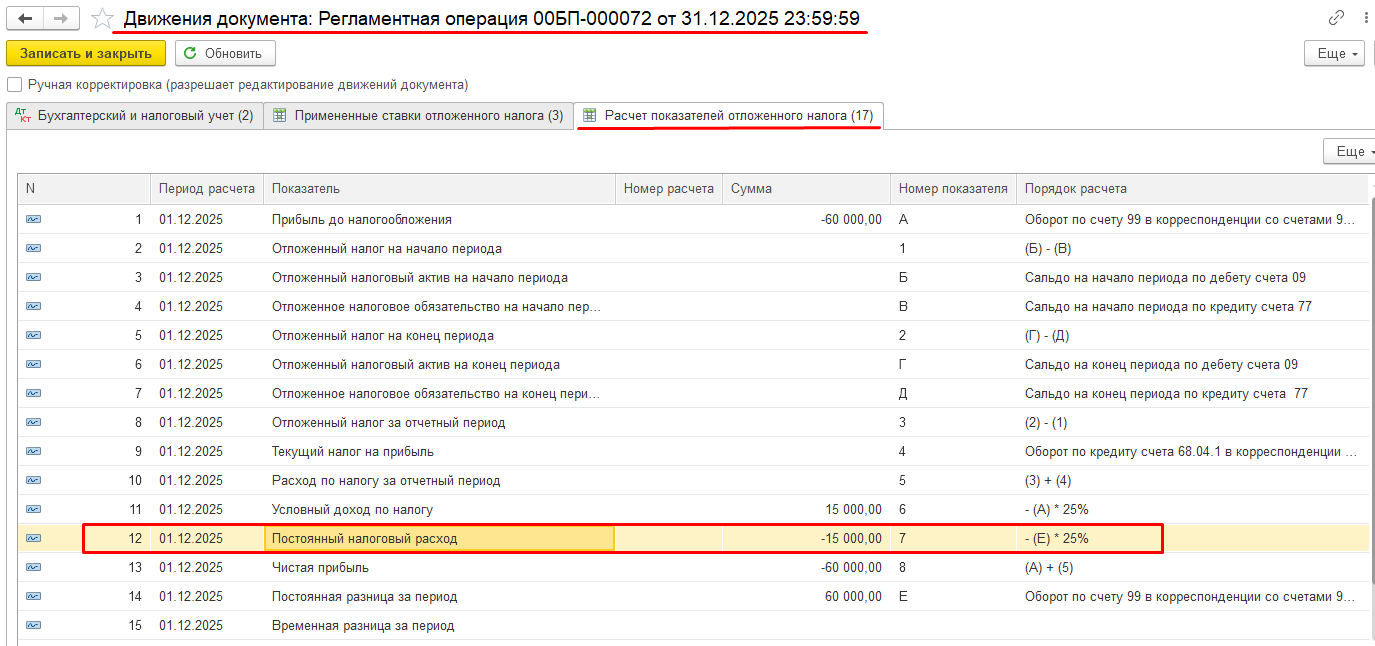Add document to favorites with star icon
Image resolution: width=1375 pixels, height=646 pixels.
click(x=101, y=19)
